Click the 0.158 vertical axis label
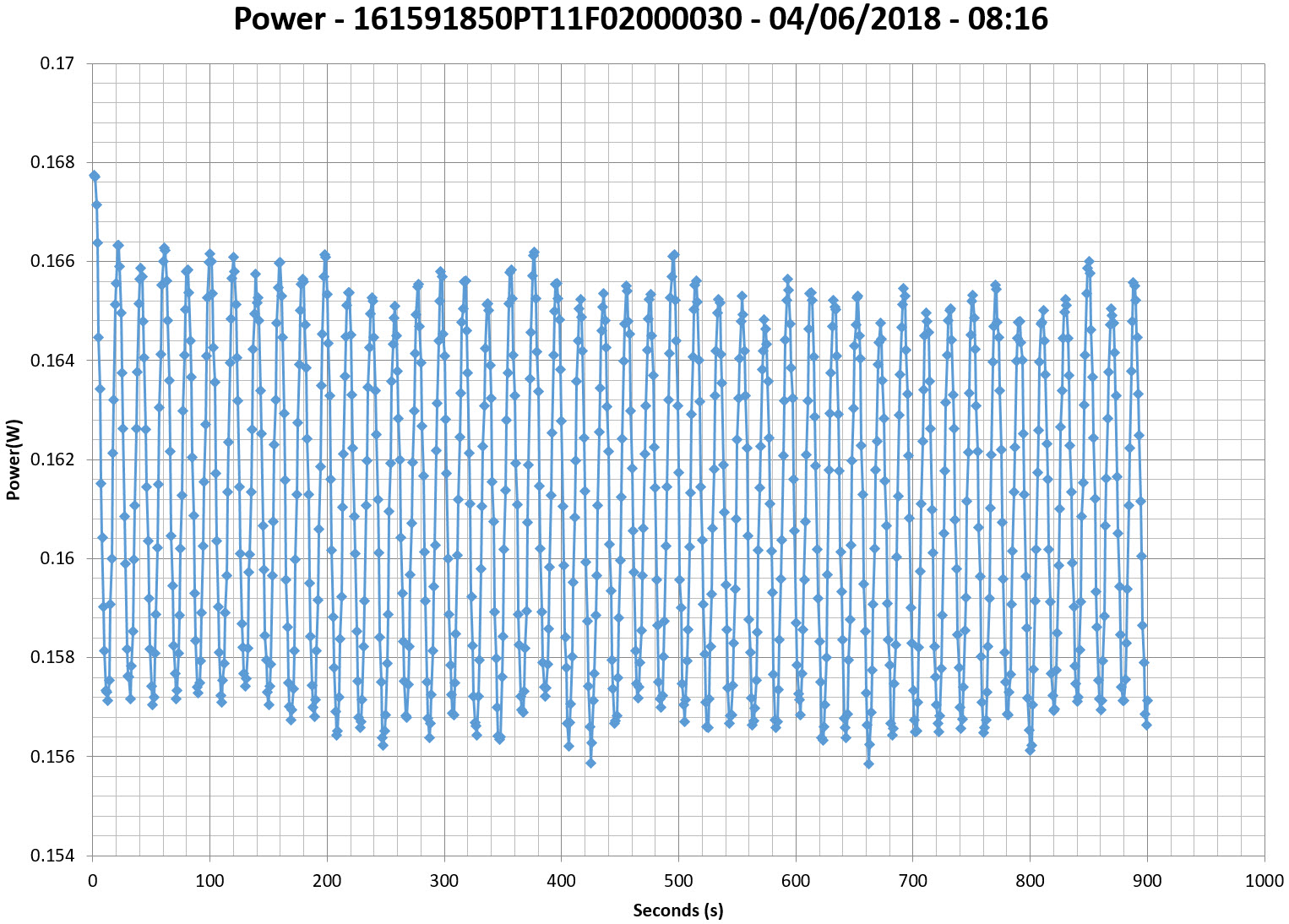1289x924 pixels. [52, 657]
